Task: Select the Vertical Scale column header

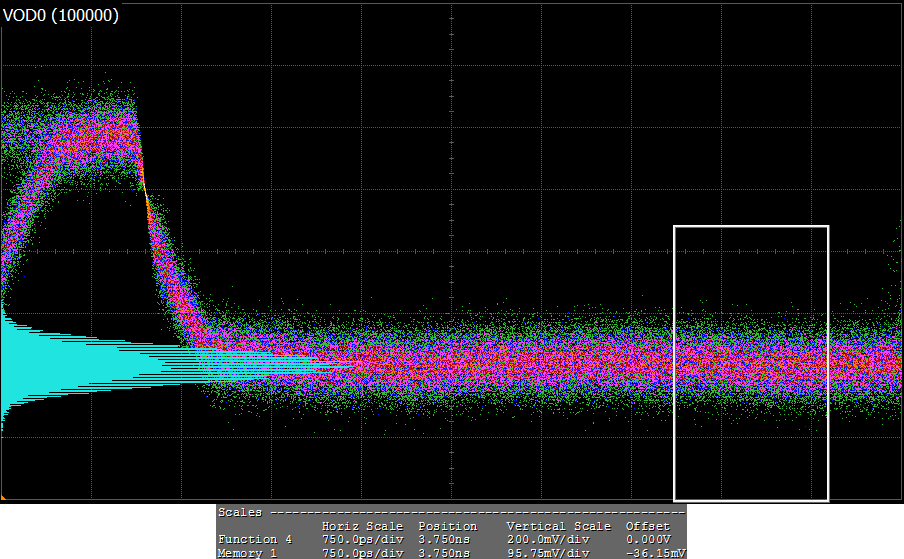Action: (558, 526)
